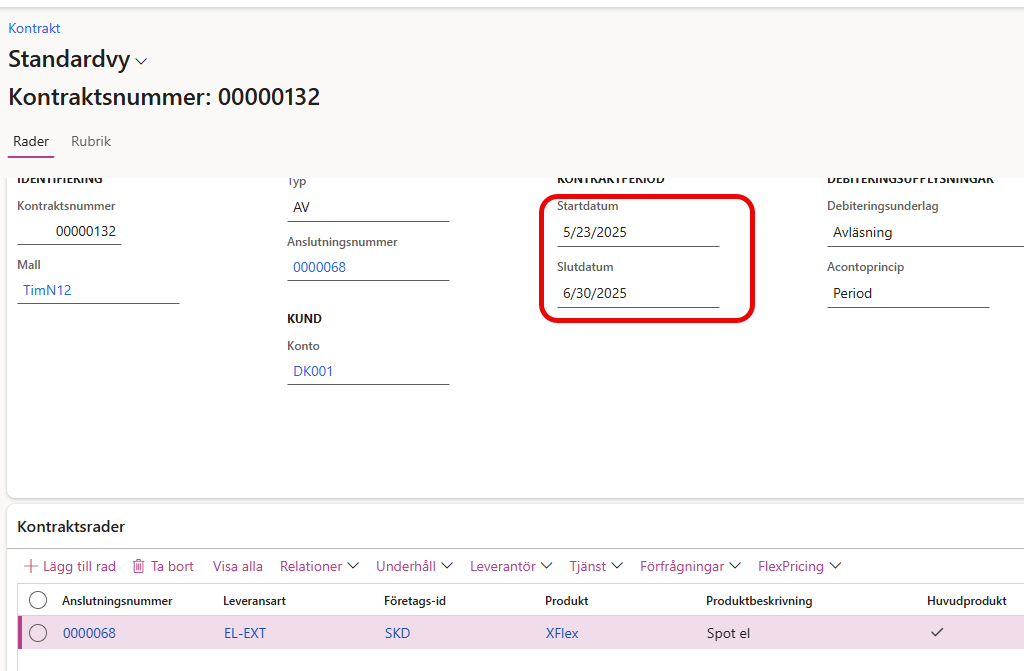Viewport: 1024px width, 671px height.
Task: Click the trash icon for Ta bort
Action: [139, 566]
